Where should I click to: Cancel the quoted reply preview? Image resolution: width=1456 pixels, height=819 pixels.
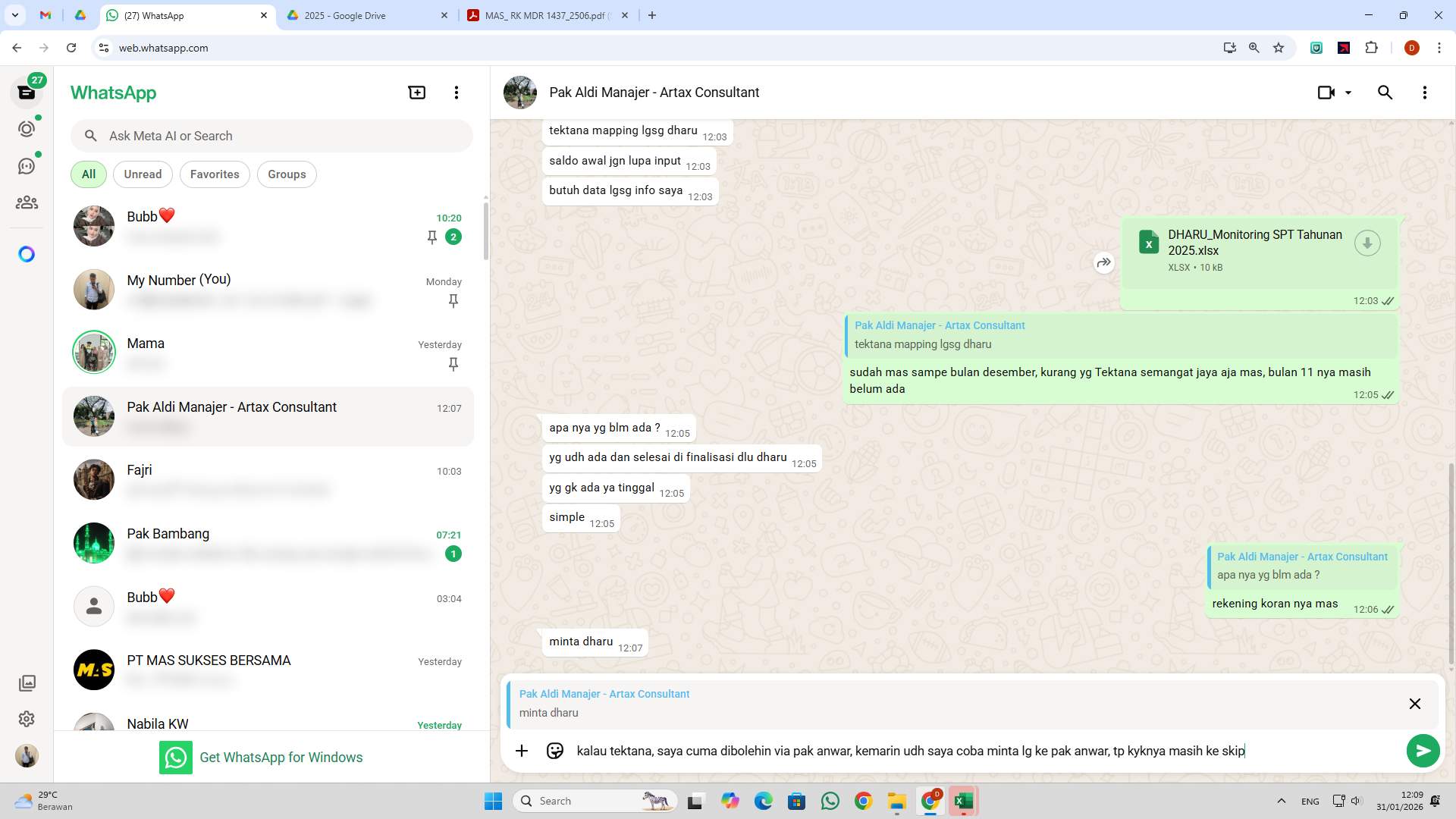pyautogui.click(x=1414, y=704)
